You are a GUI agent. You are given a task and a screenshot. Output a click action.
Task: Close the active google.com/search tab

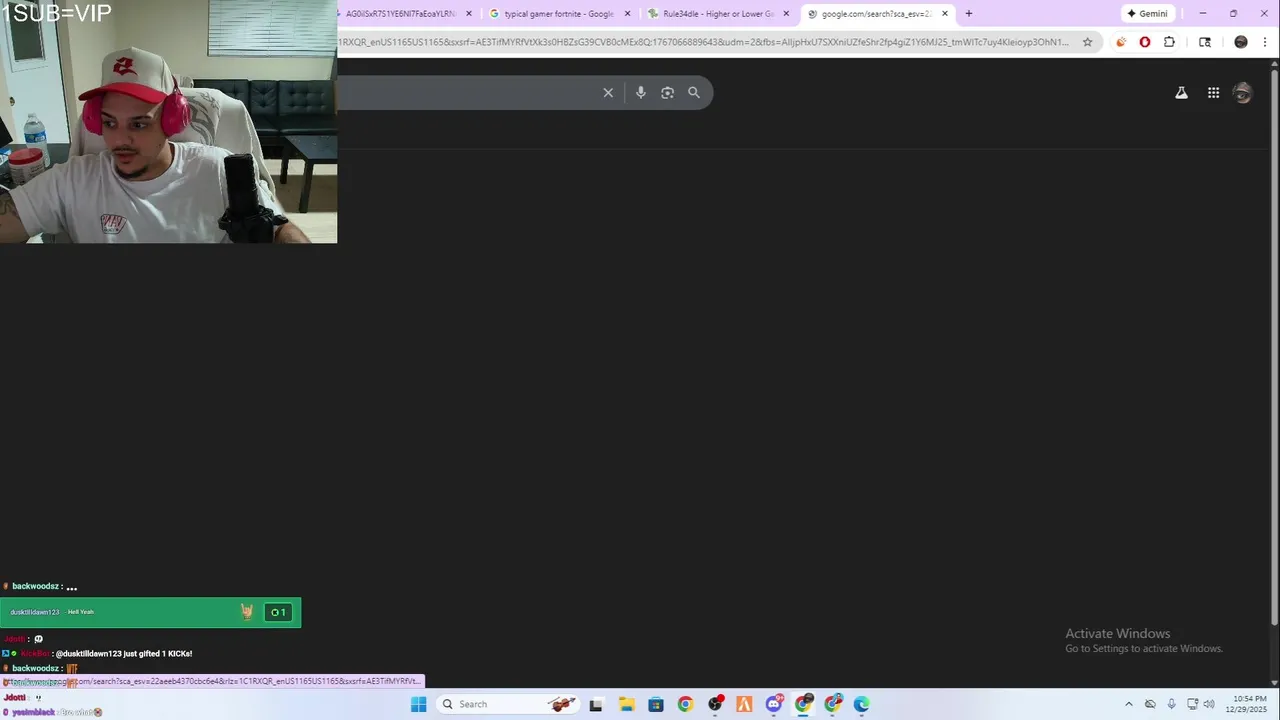[945, 14]
